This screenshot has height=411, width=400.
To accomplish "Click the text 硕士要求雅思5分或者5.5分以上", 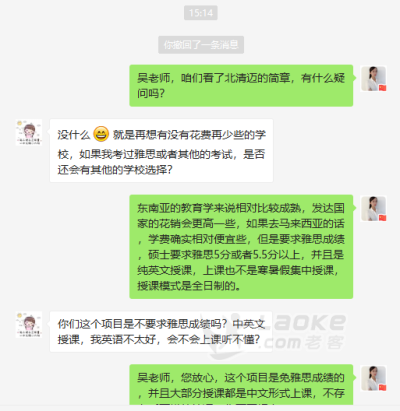I will click(224, 255).
